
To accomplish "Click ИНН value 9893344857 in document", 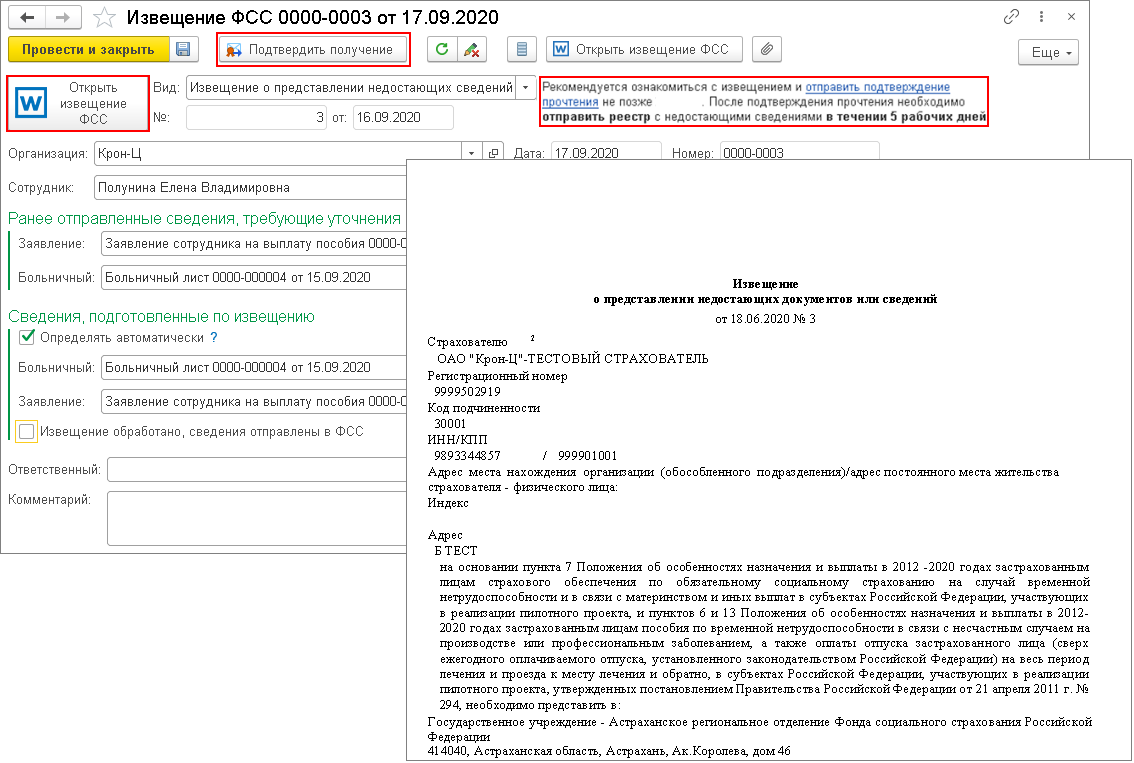I will [x=467, y=456].
